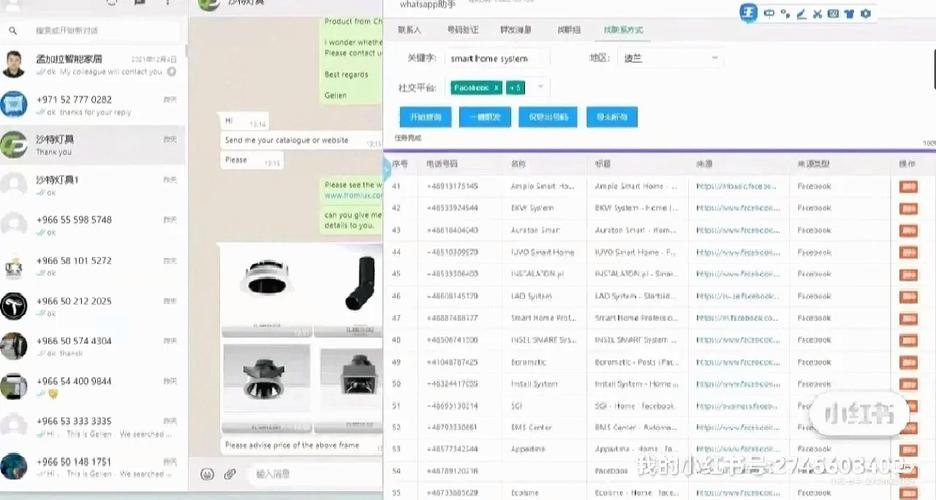Open the +966 53 333 3335 conversation
936x500 pixels.
tap(93, 427)
